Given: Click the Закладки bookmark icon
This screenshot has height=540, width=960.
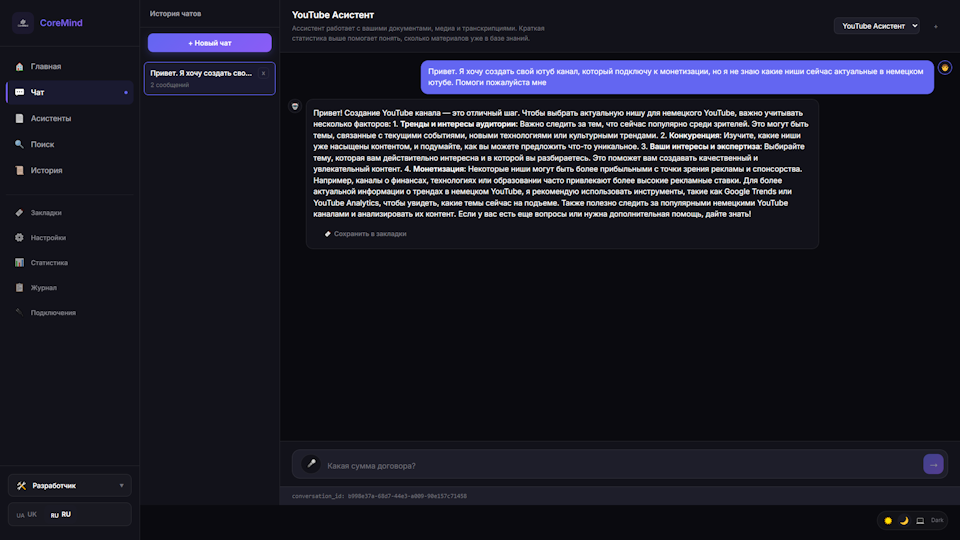Looking at the screenshot, I should click(x=19, y=212).
